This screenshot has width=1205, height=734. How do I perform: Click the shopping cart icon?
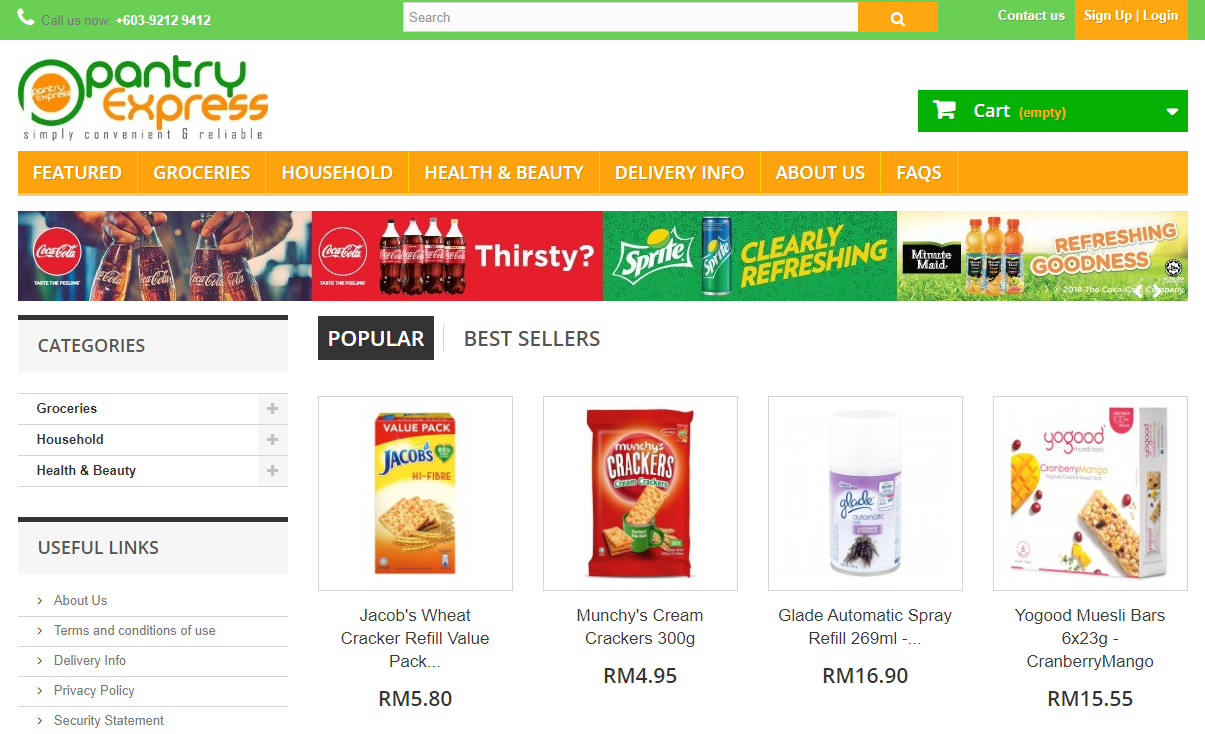click(x=944, y=110)
